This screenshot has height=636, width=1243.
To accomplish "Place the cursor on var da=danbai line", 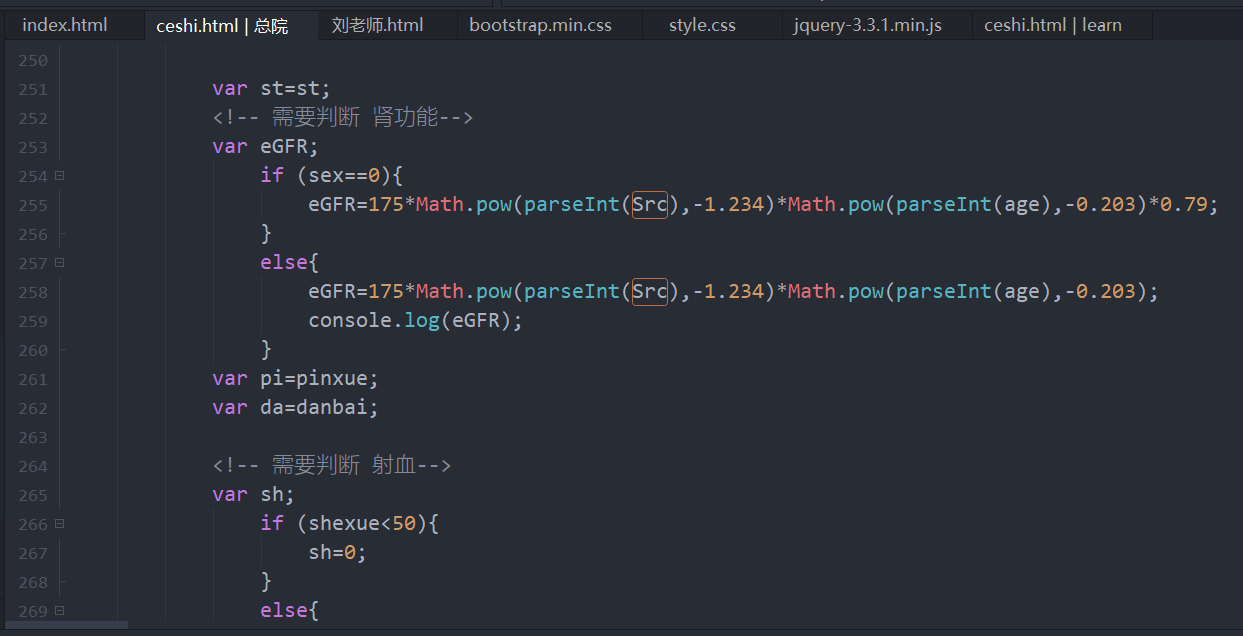I will pos(295,408).
